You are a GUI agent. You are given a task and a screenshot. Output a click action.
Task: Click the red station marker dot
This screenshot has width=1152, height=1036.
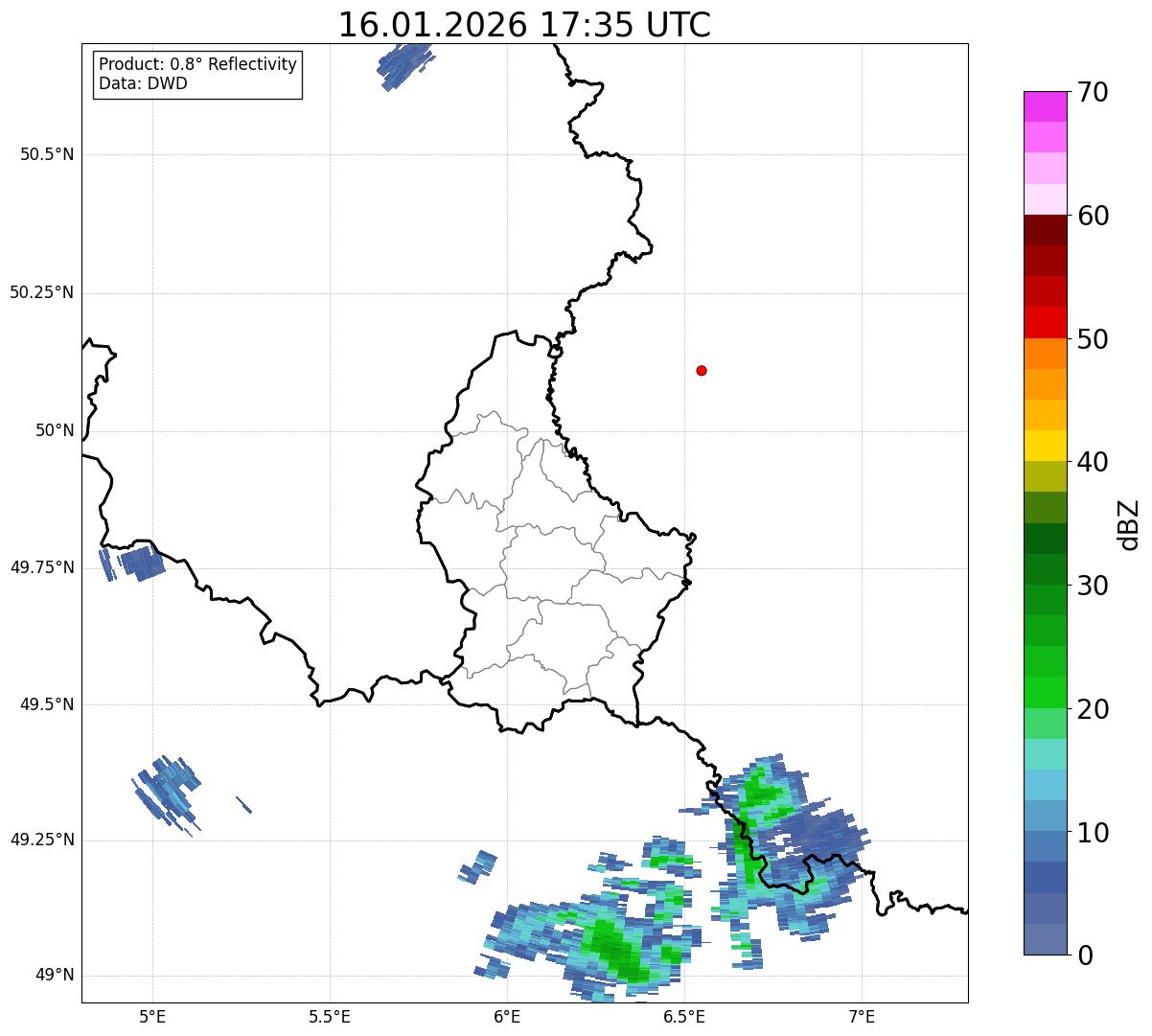click(702, 370)
